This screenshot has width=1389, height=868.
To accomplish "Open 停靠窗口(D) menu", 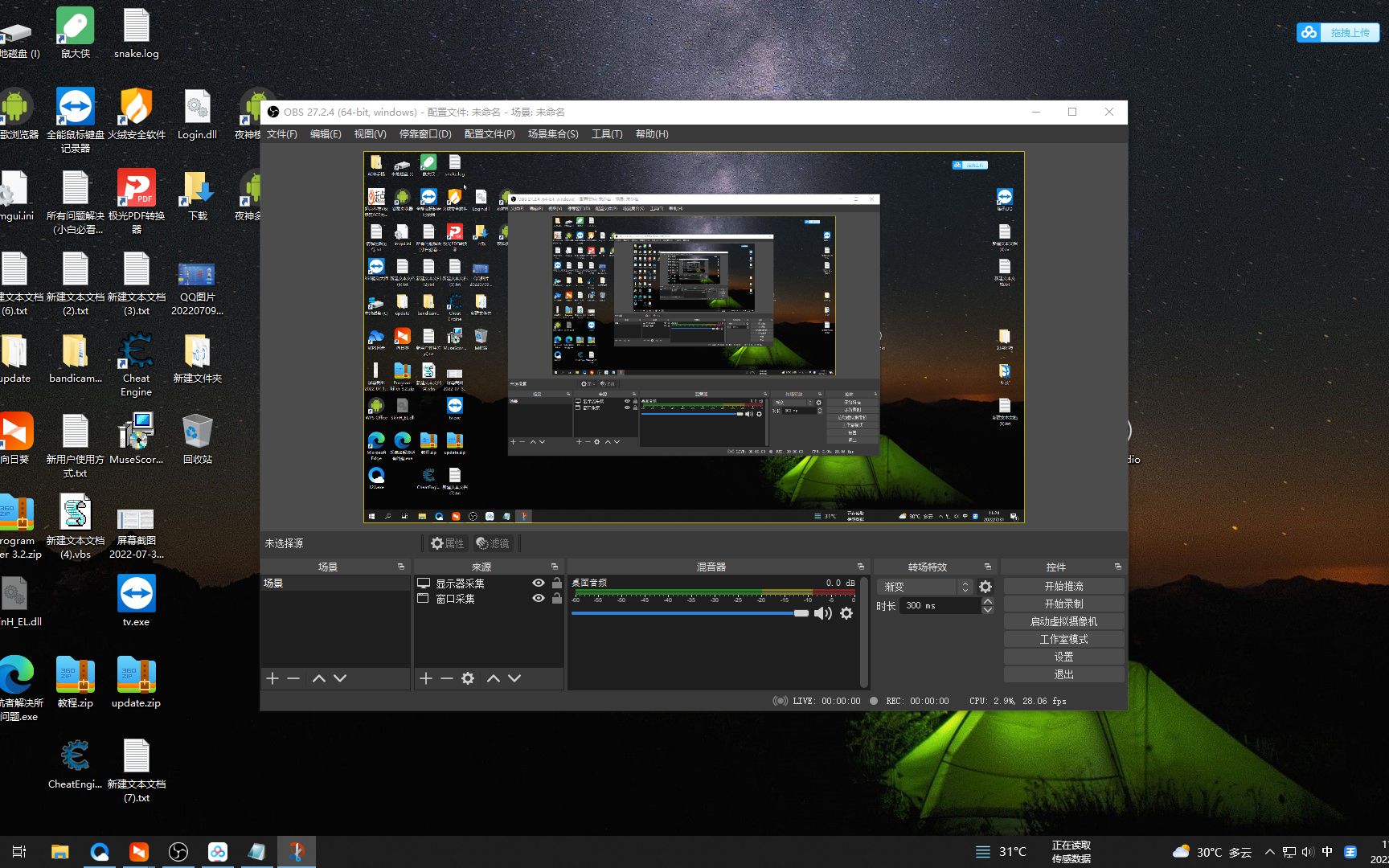I will (425, 134).
